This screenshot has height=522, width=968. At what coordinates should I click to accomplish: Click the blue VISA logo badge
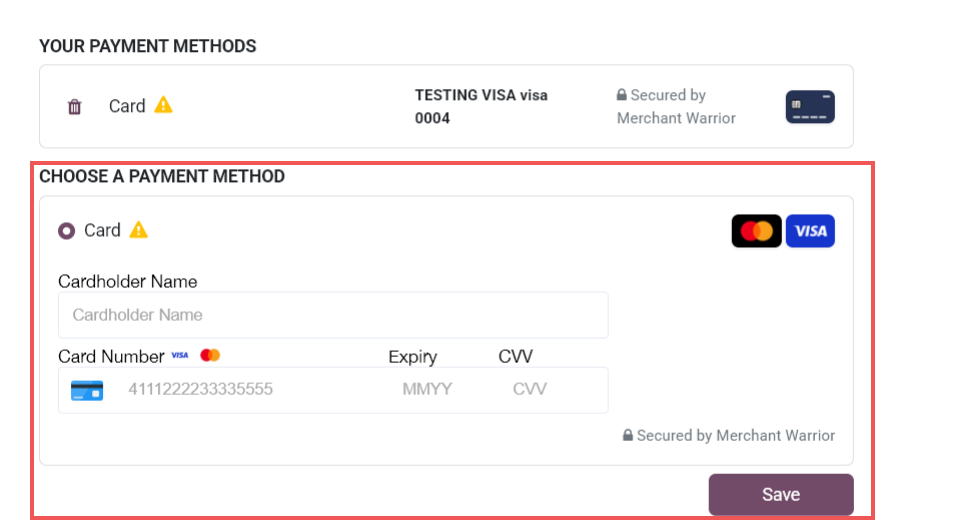pyautogui.click(x=810, y=231)
